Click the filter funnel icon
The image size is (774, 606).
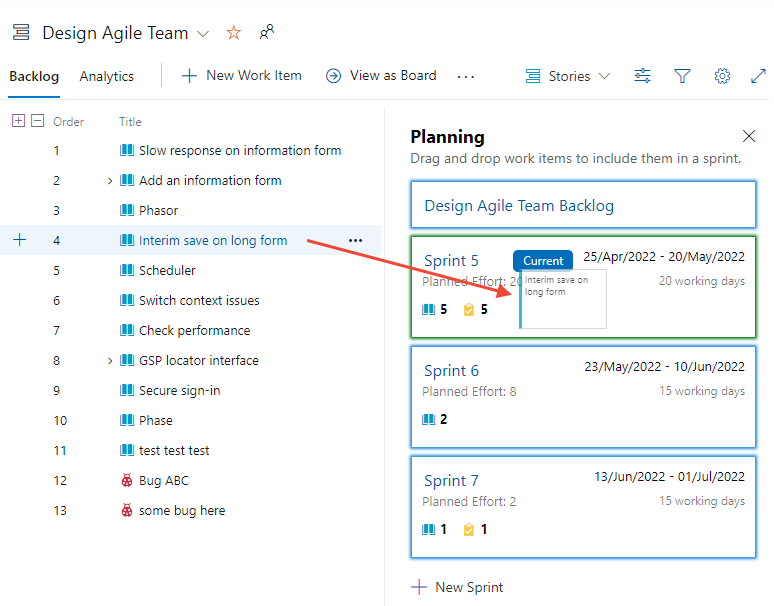point(682,76)
